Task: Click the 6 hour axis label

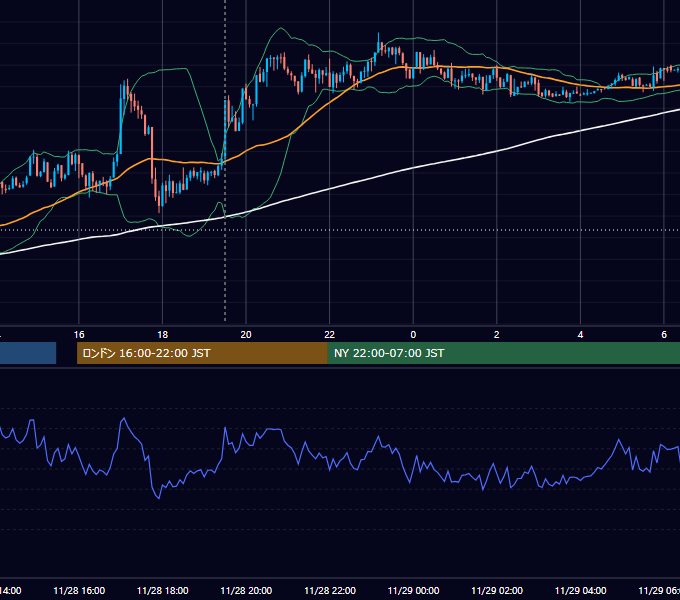Action: (x=664, y=335)
